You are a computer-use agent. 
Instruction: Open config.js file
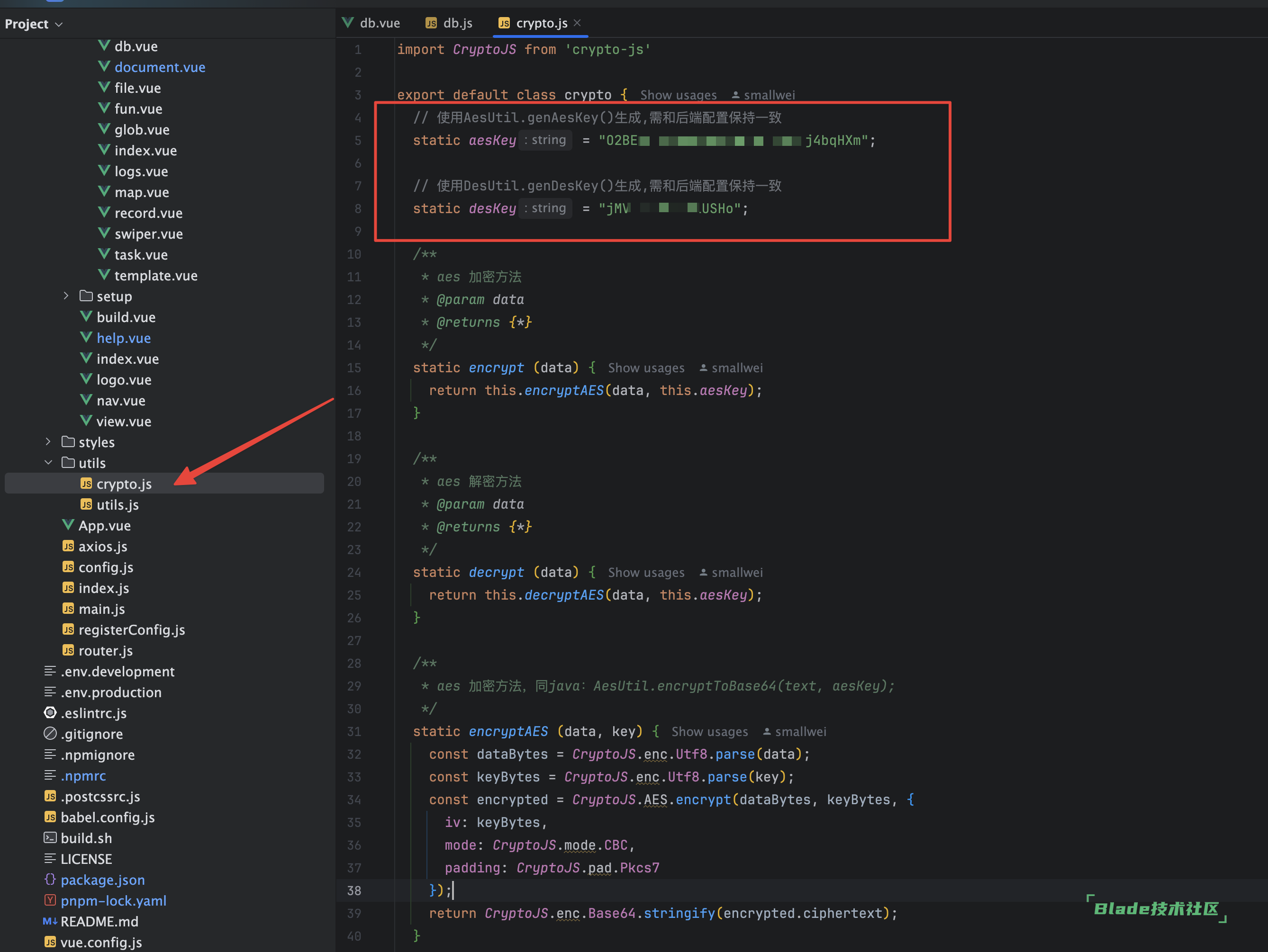point(106,567)
